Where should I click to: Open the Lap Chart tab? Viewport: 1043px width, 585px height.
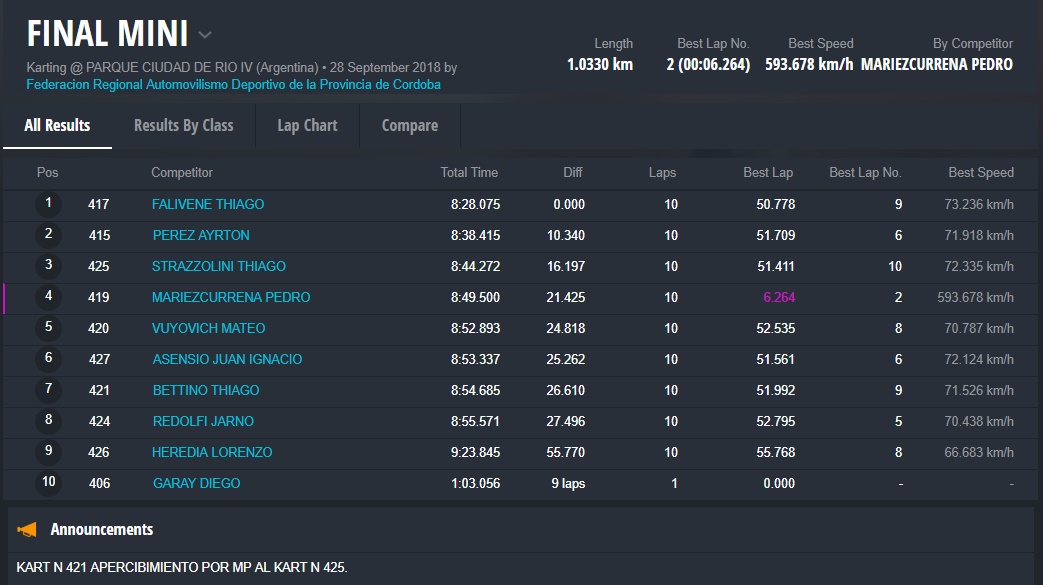(307, 125)
